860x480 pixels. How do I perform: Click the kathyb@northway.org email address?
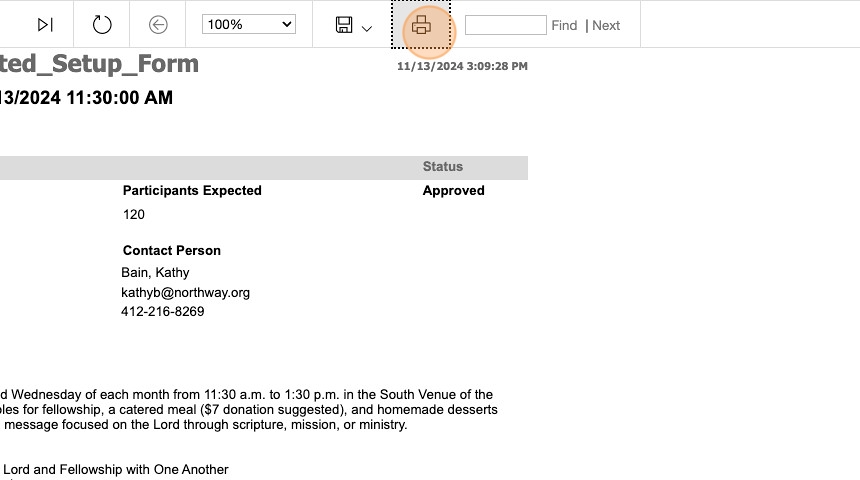[185, 292]
